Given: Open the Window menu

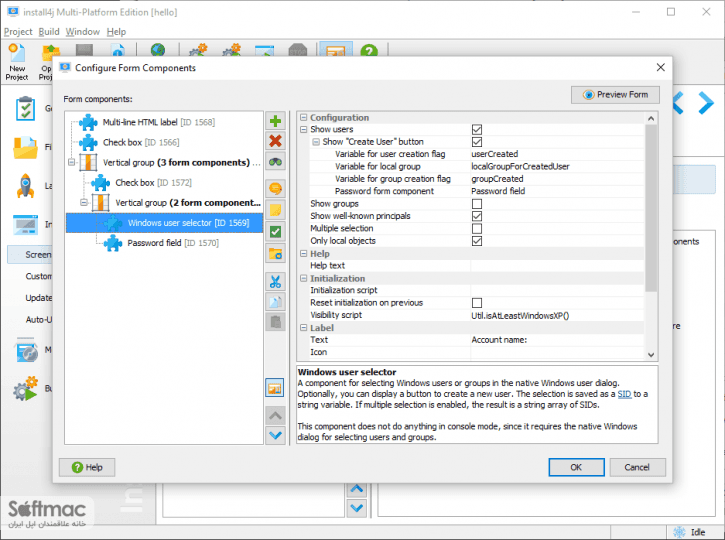Looking at the screenshot, I should click(83, 31).
